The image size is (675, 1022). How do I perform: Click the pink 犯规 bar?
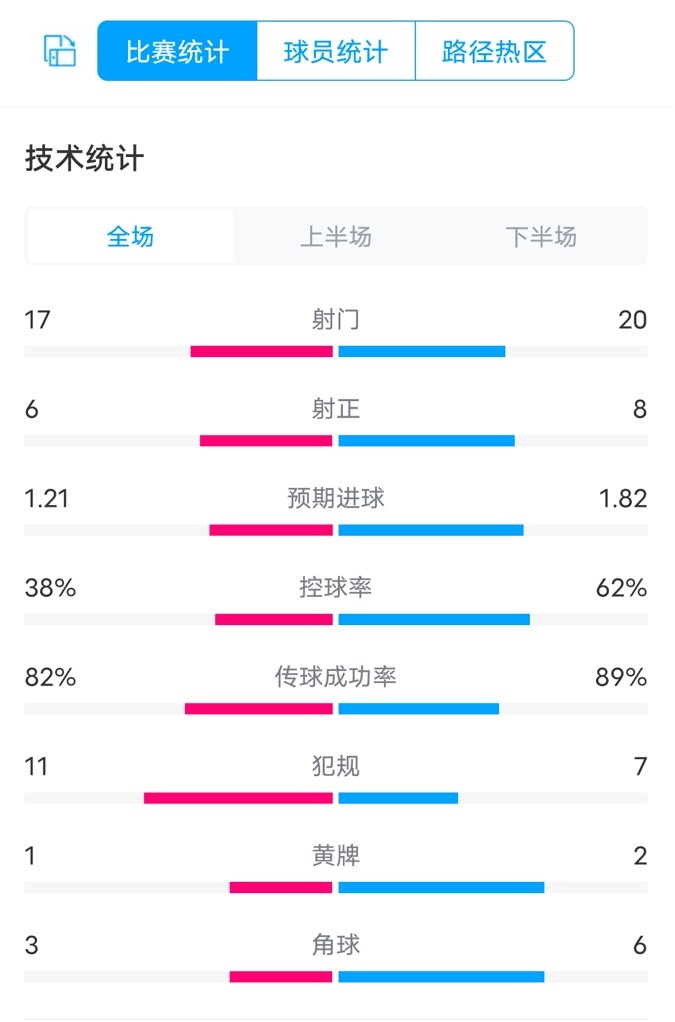coord(238,798)
